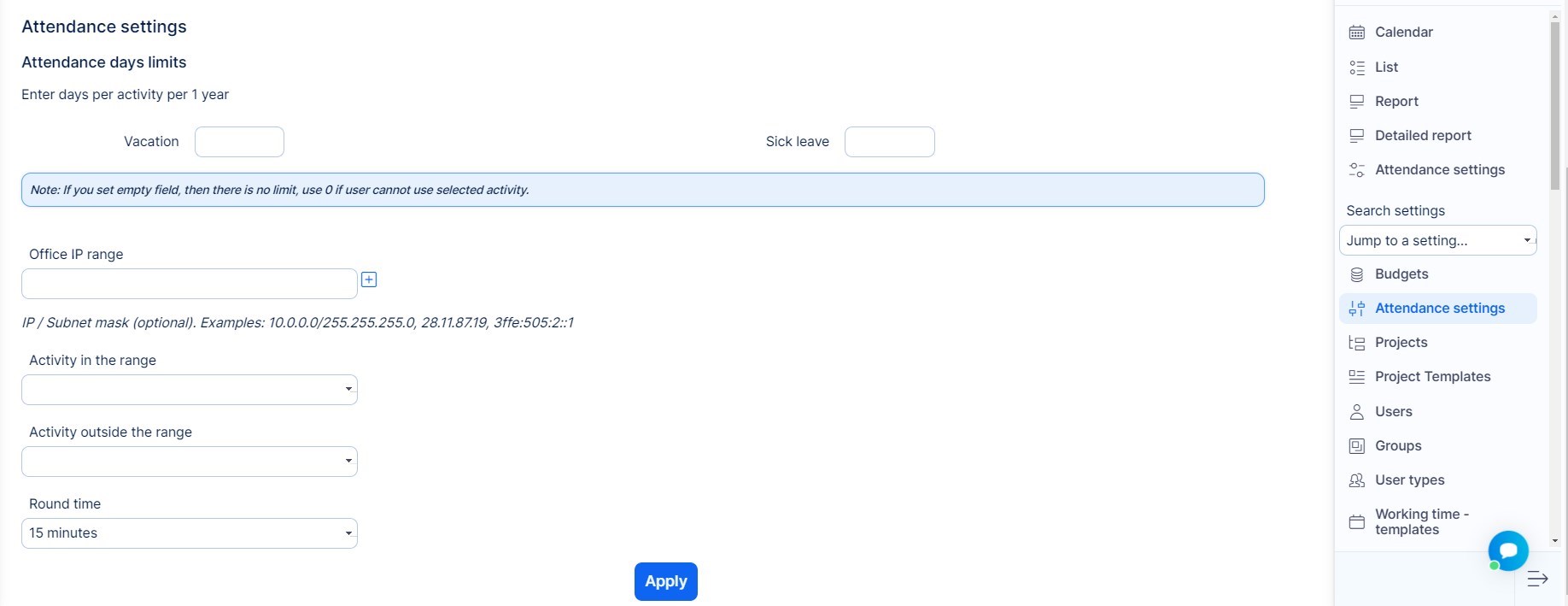Open the Round time dropdown
This screenshot has height=606, width=1568.
[x=189, y=533]
